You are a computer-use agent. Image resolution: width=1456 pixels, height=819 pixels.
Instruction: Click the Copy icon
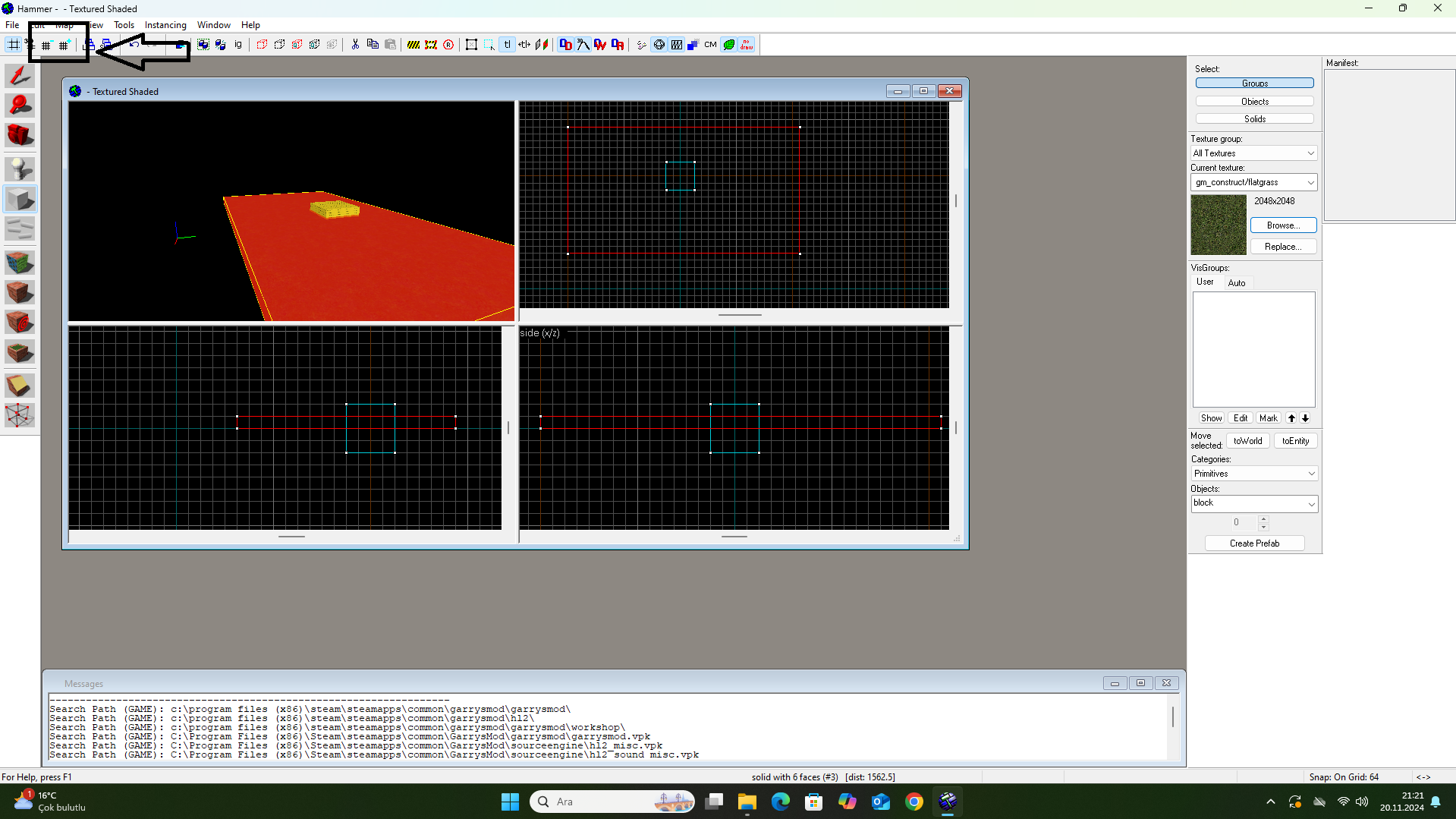pyautogui.click(x=373, y=45)
